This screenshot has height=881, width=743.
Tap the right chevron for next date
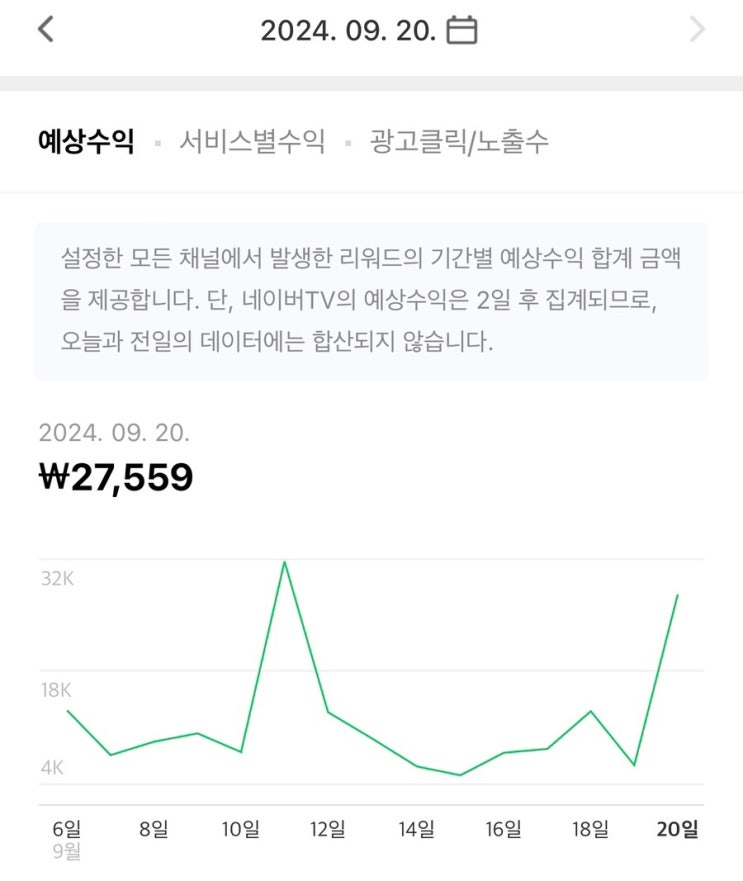tap(697, 30)
